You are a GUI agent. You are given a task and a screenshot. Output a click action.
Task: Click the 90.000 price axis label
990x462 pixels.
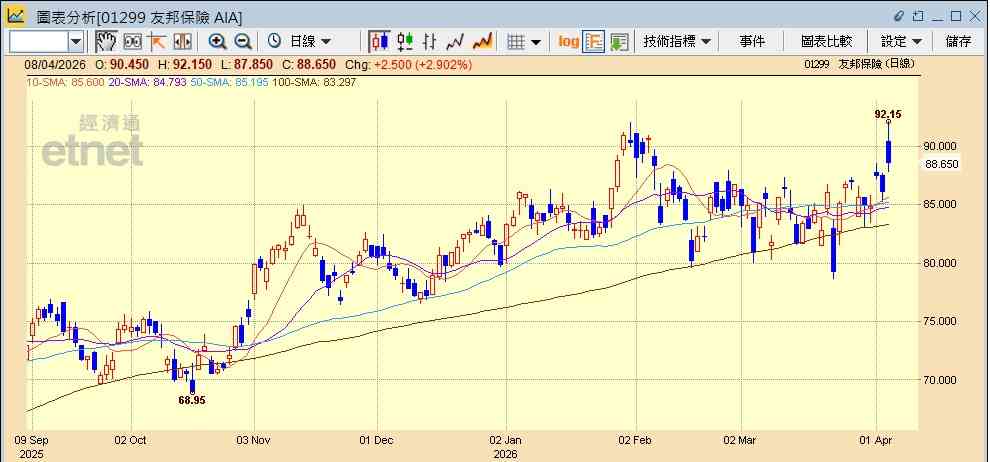click(x=942, y=146)
